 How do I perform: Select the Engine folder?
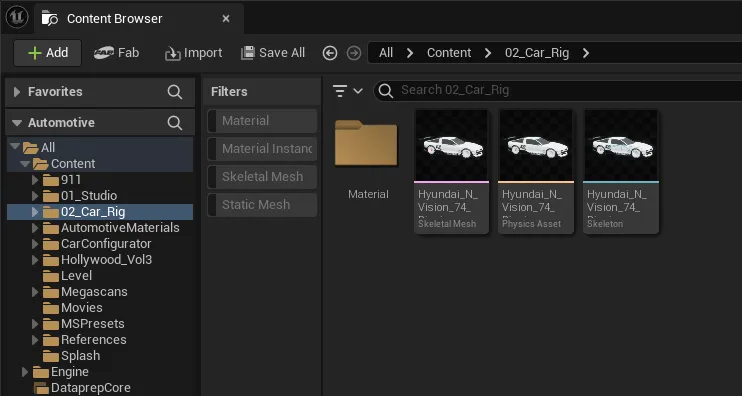click(x=100, y=372)
